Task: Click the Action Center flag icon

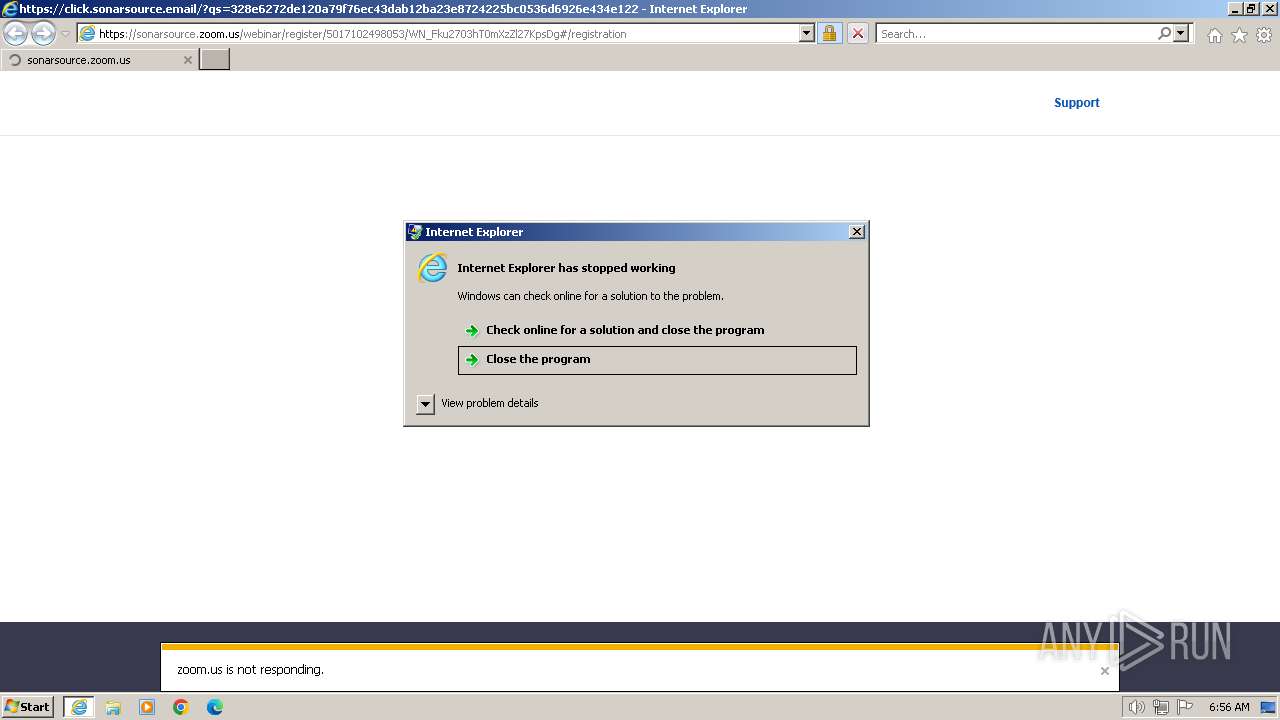Action: pos(1185,707)
